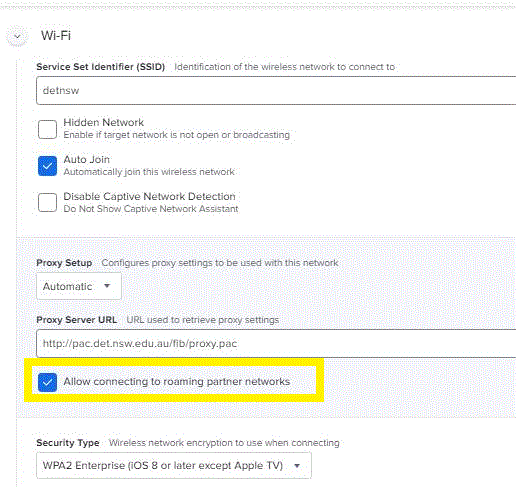The width and height of the screenshot is (516, 487).
Task: Click the Wi-Fi section heading
Action: click(x=56, y=35)
